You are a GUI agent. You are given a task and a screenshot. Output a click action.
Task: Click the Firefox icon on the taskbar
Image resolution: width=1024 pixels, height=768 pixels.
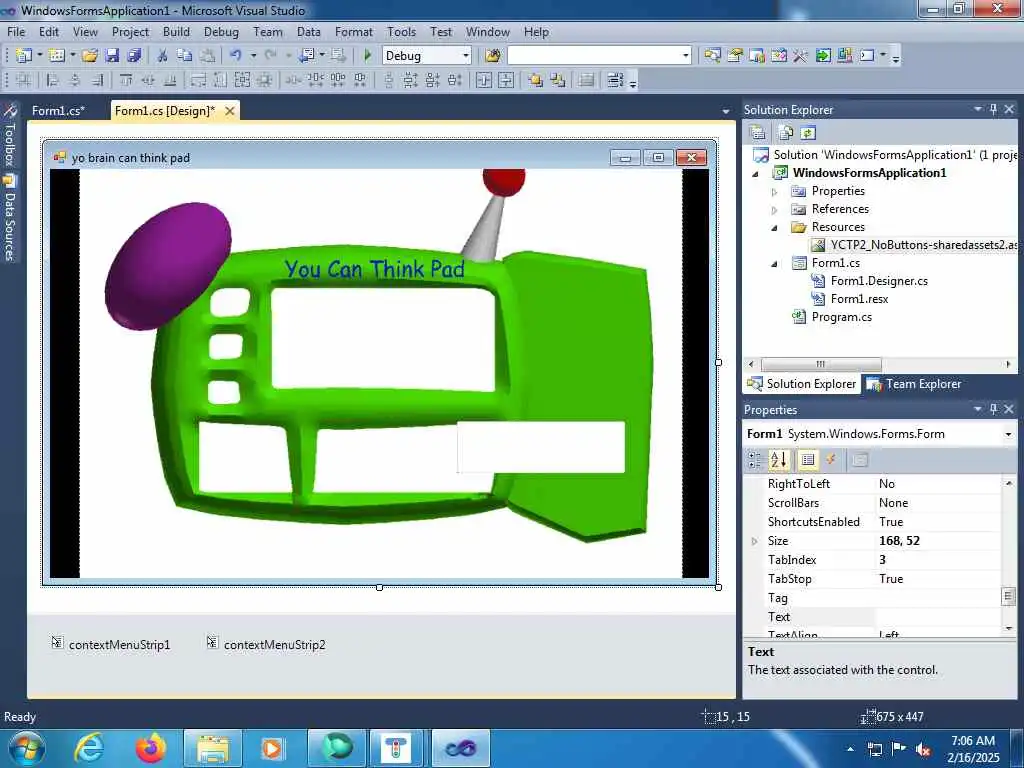[151, 747]
